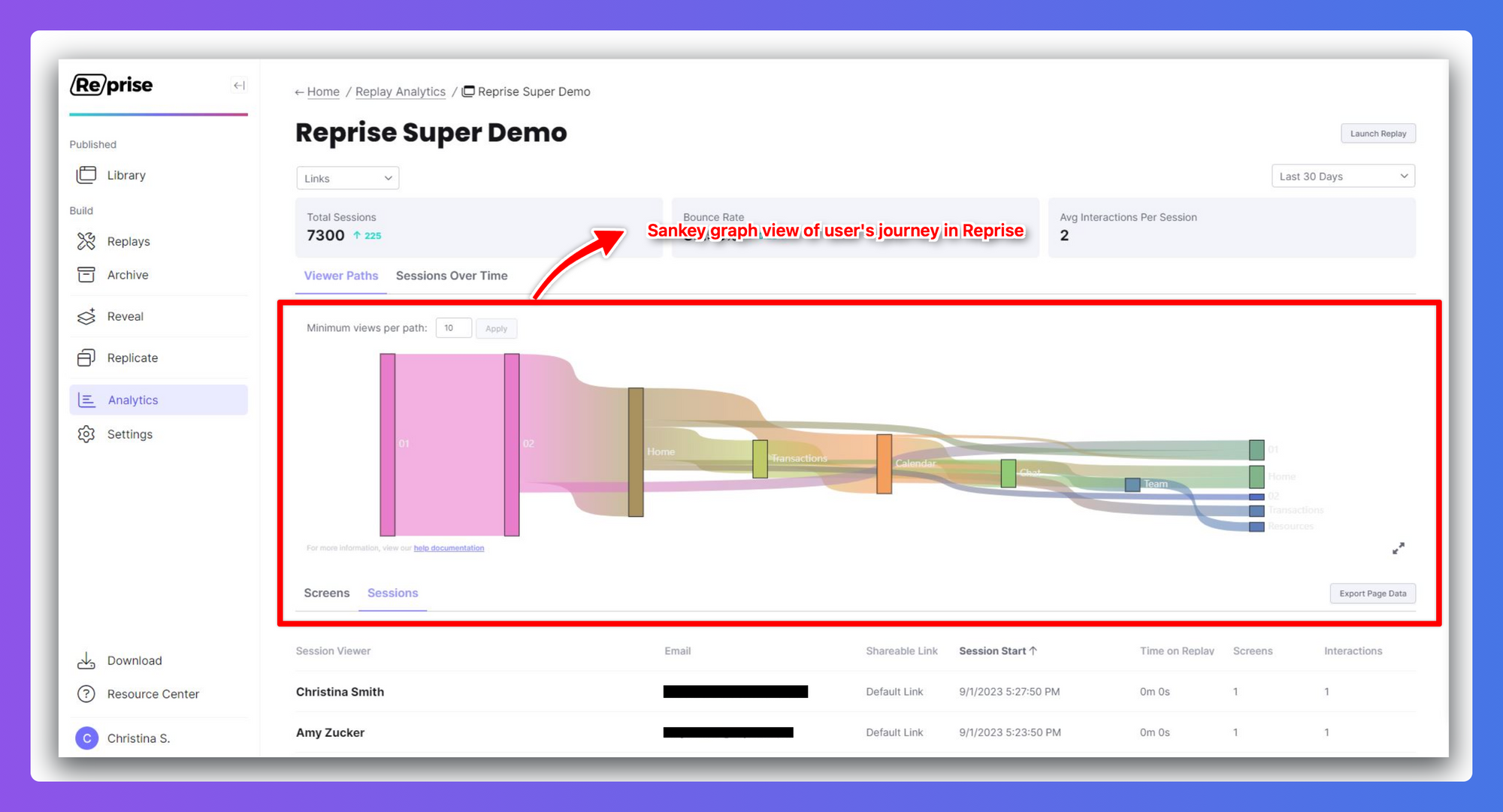Select the Sessions tab
Image resolution: width=1503 pixels, height=812 pixels.
[392, 593]
